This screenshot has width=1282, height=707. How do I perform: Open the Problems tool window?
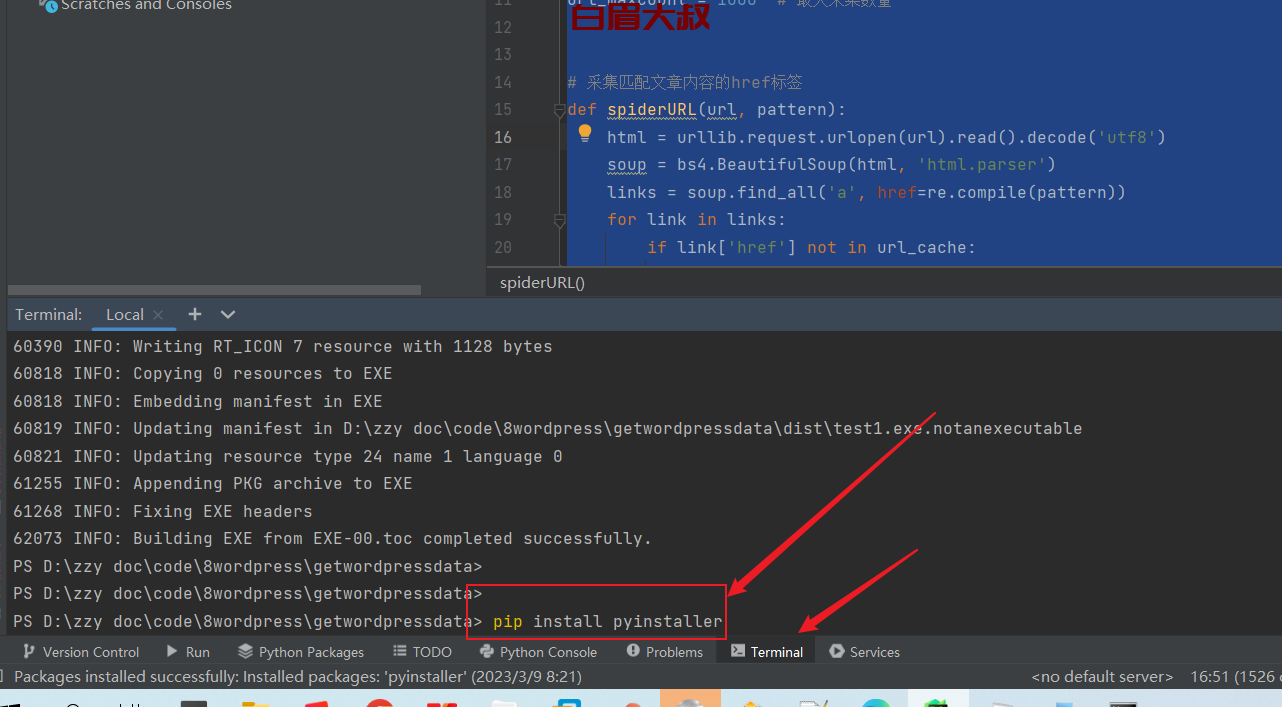(665, 652)
